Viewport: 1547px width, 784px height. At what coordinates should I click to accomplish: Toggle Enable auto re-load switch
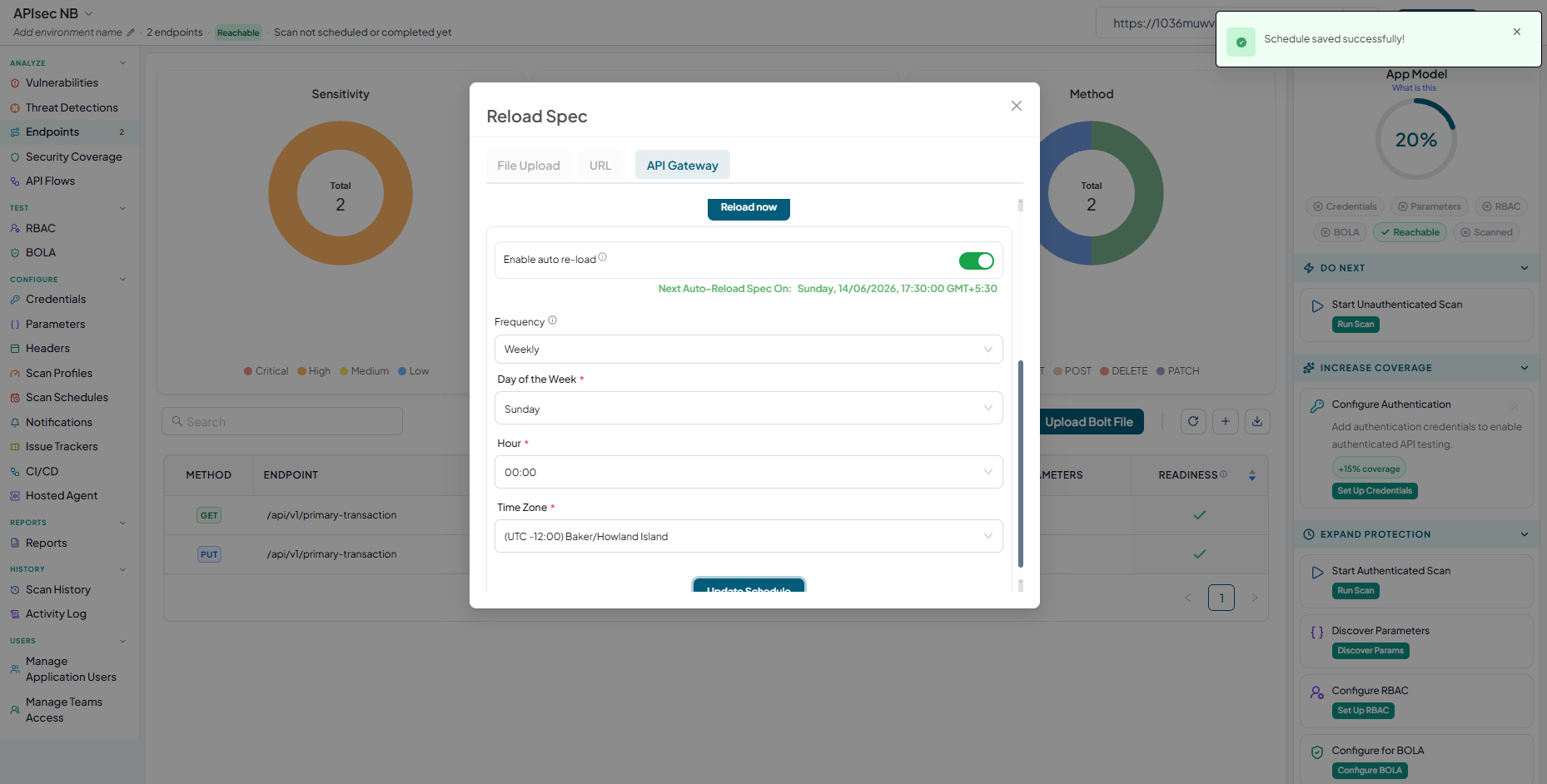pos(977,261)
